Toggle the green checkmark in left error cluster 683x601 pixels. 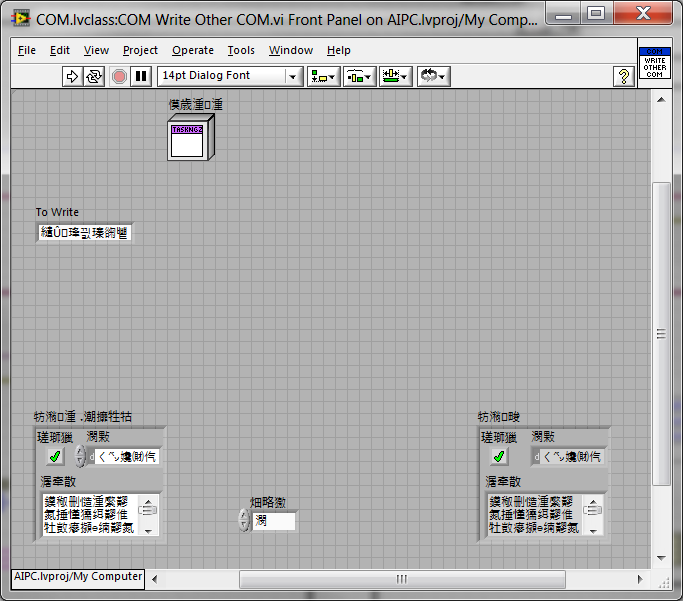point(55,456)
